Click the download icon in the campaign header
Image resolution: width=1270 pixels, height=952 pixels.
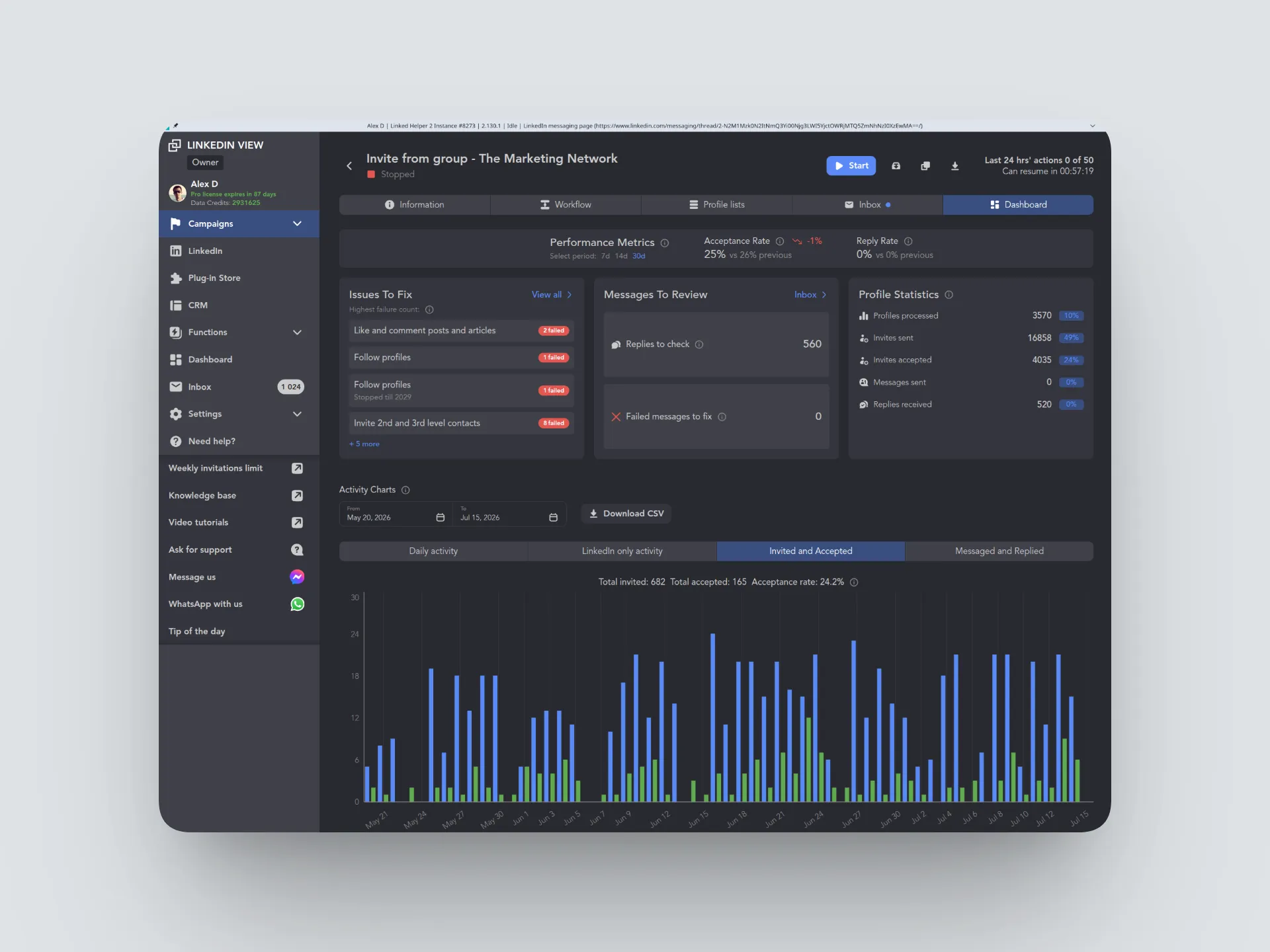coord(954,166)
